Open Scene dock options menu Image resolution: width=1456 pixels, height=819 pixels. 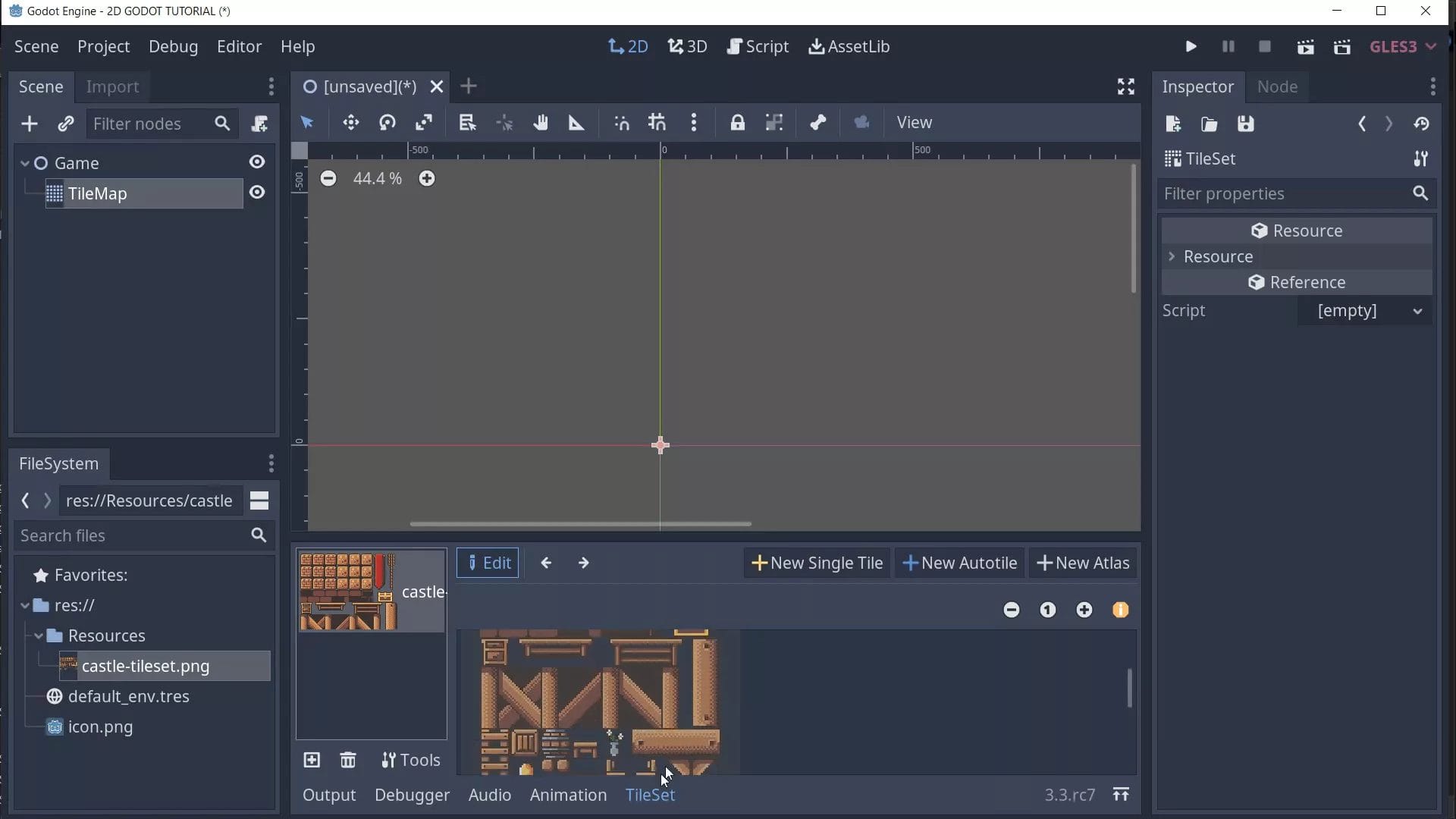[x=271, y=86]
